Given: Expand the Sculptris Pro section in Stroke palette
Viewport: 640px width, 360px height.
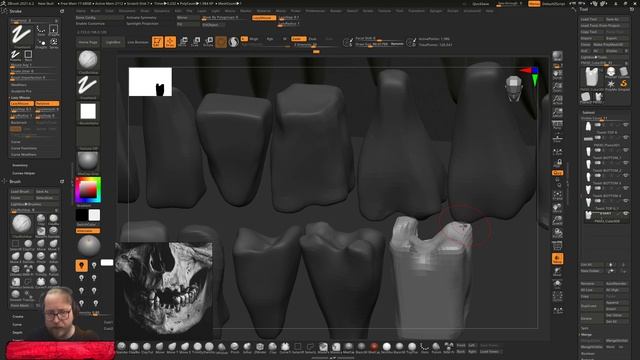Looking at the screenshot, I should [21, 91].
